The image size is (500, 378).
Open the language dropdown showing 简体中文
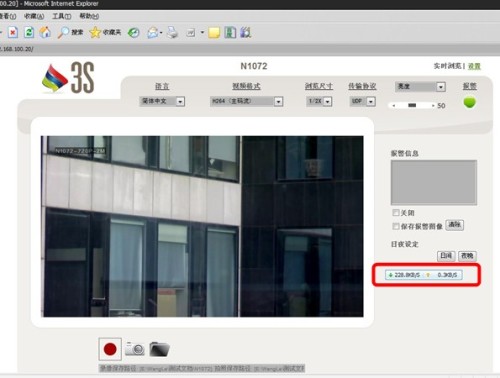pos(162,101)
